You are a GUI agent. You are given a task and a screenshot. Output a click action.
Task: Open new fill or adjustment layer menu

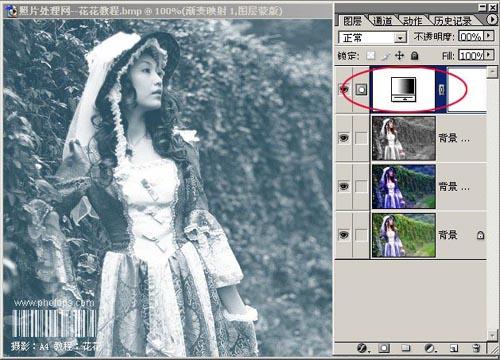pyautogui.click(x=430, y=348)
